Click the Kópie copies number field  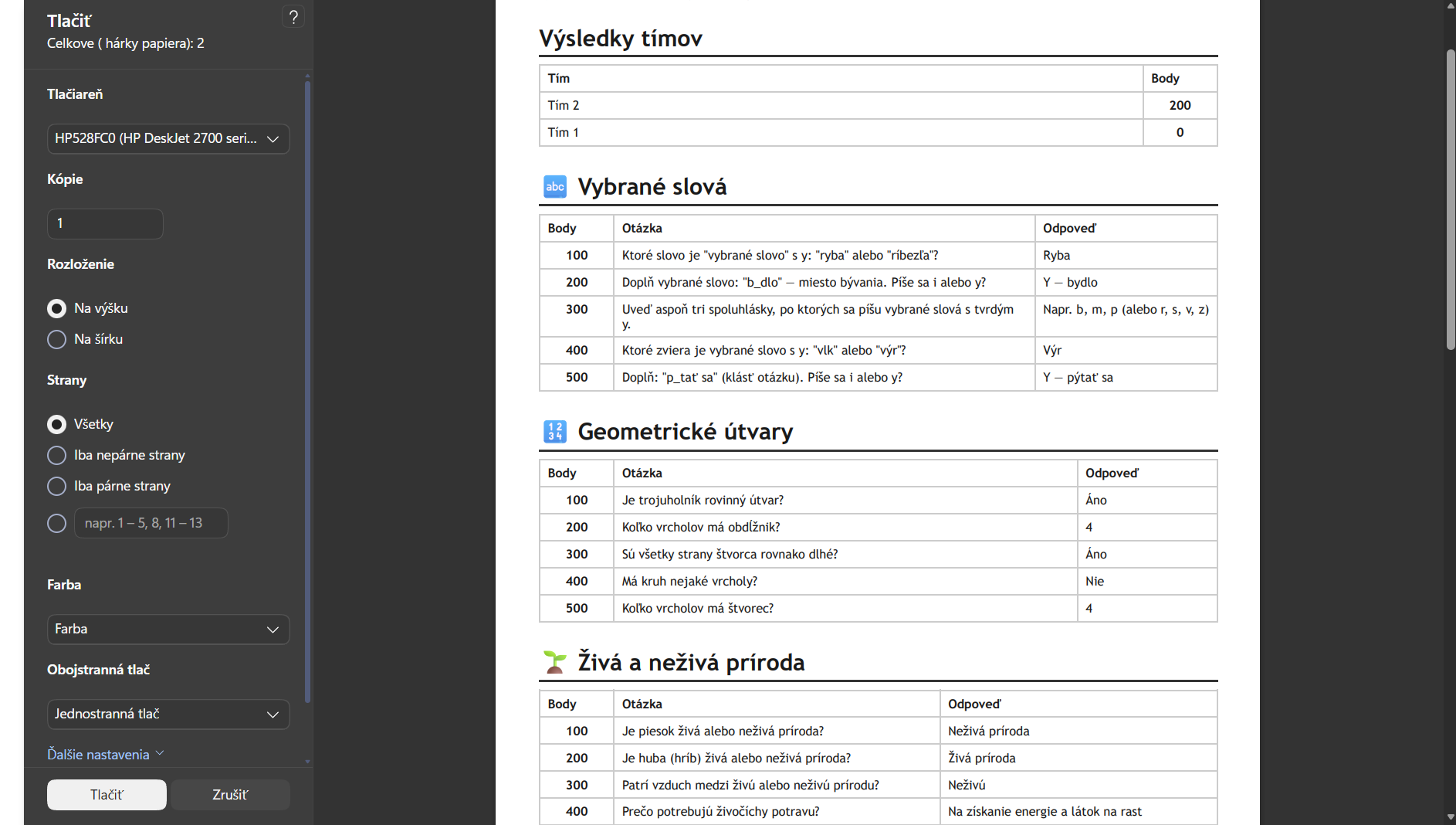click(x=105, y=224)
